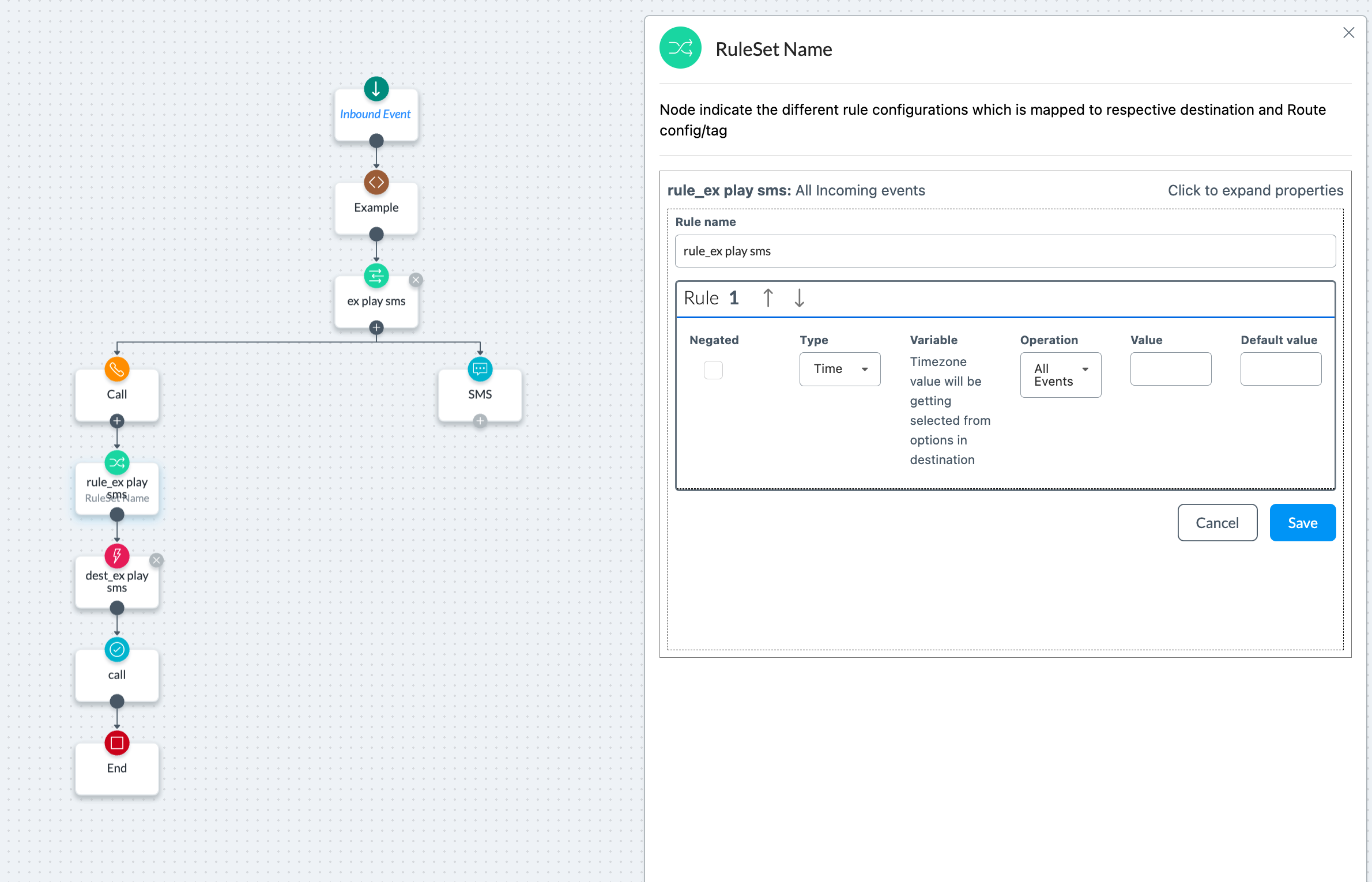Open the Type dropdown showing Time
Image resolution: width=1372 pixels, height=882 pixels.
click(839, 369)
